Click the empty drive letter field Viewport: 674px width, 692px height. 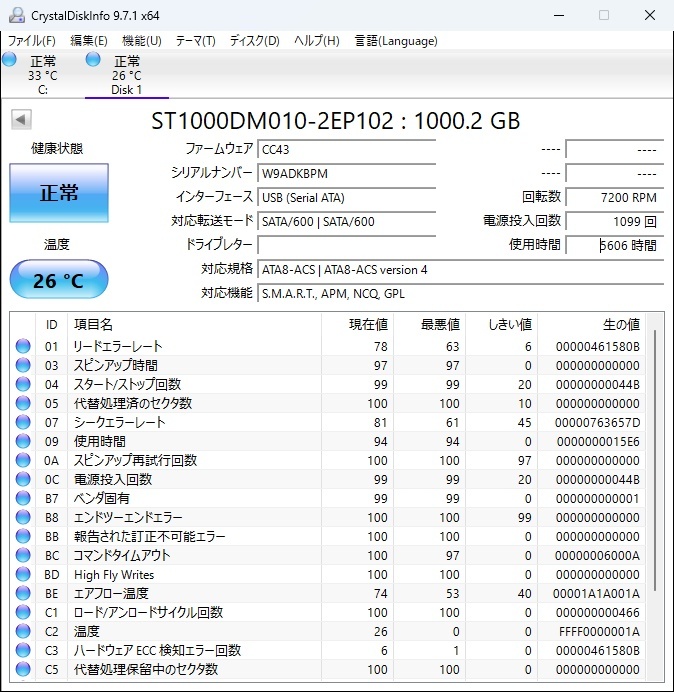(346, 245)
